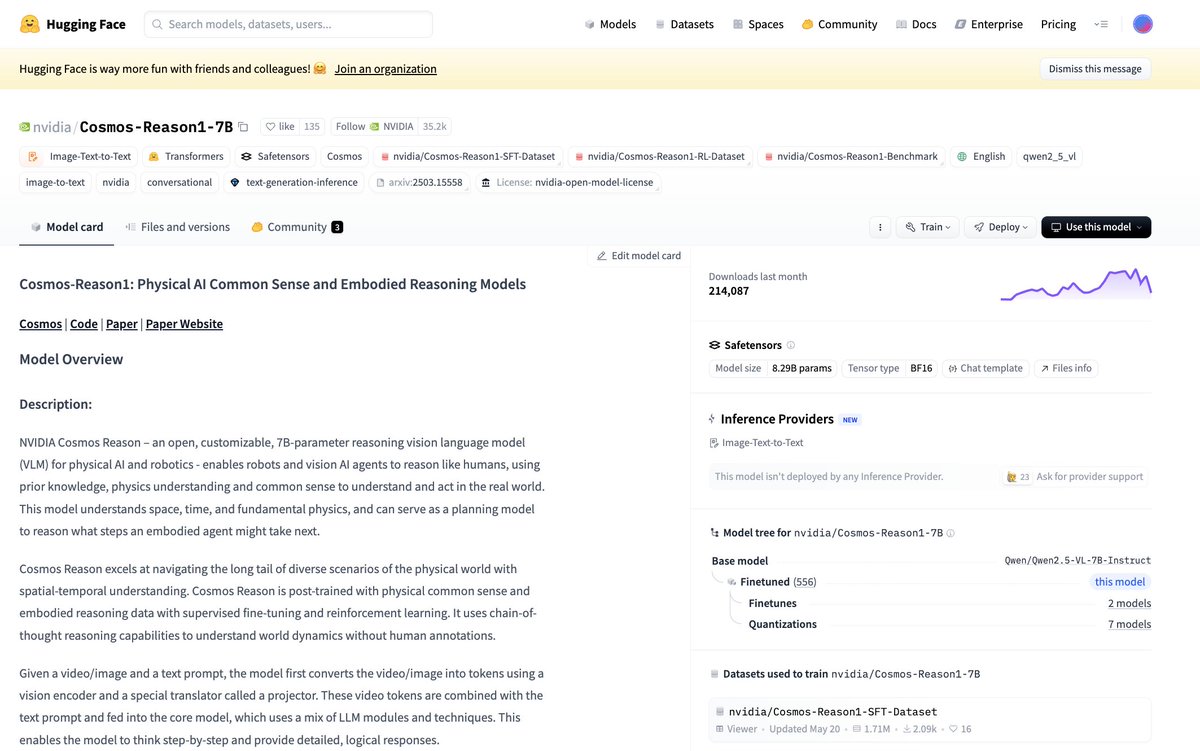Click the Edit model card button
1200x751 pixels.
coord(639,256)
